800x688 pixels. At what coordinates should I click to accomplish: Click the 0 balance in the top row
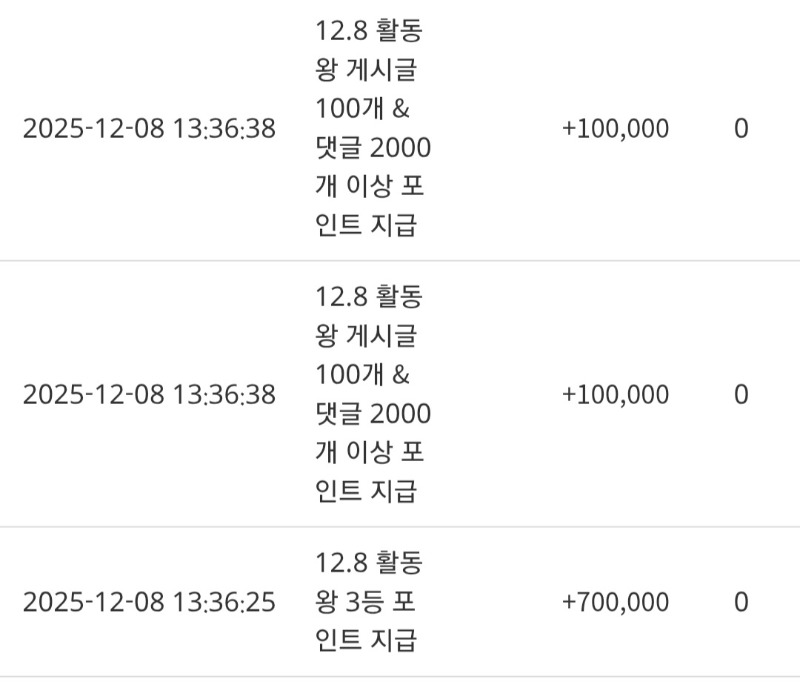tap(741, 130)
